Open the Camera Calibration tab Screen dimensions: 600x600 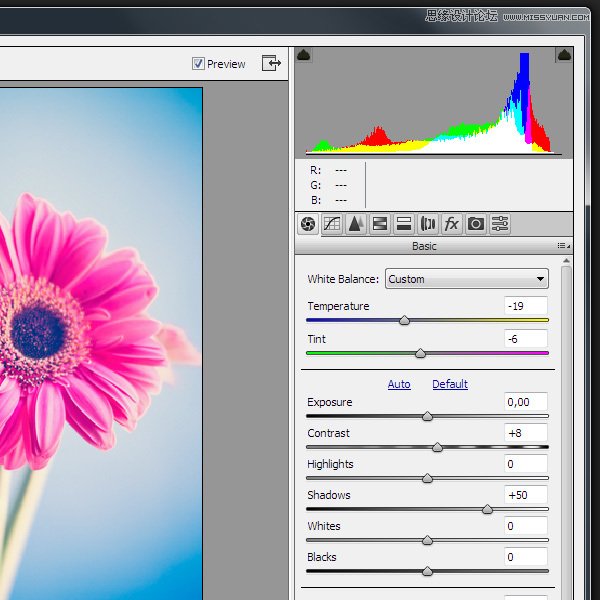click(x=476, y=224)
